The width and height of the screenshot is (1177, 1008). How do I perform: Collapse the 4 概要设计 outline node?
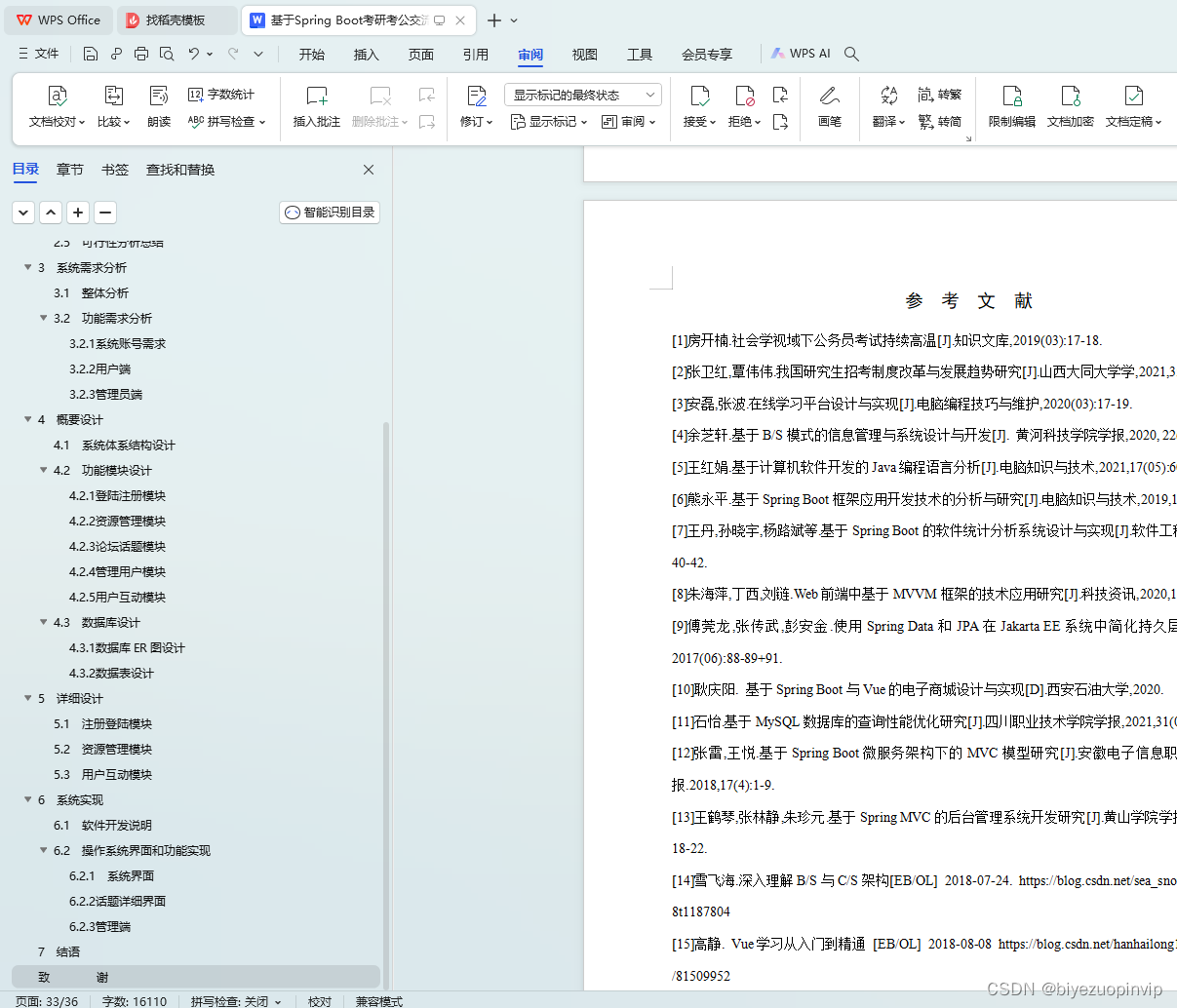(28, 419)
